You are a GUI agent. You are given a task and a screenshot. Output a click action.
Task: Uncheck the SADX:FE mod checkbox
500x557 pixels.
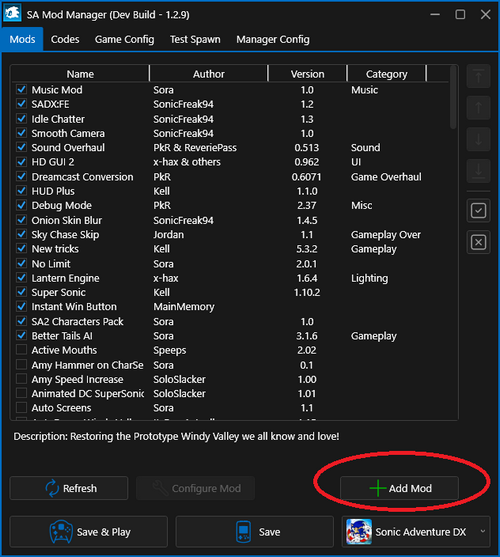coord(21,104)
